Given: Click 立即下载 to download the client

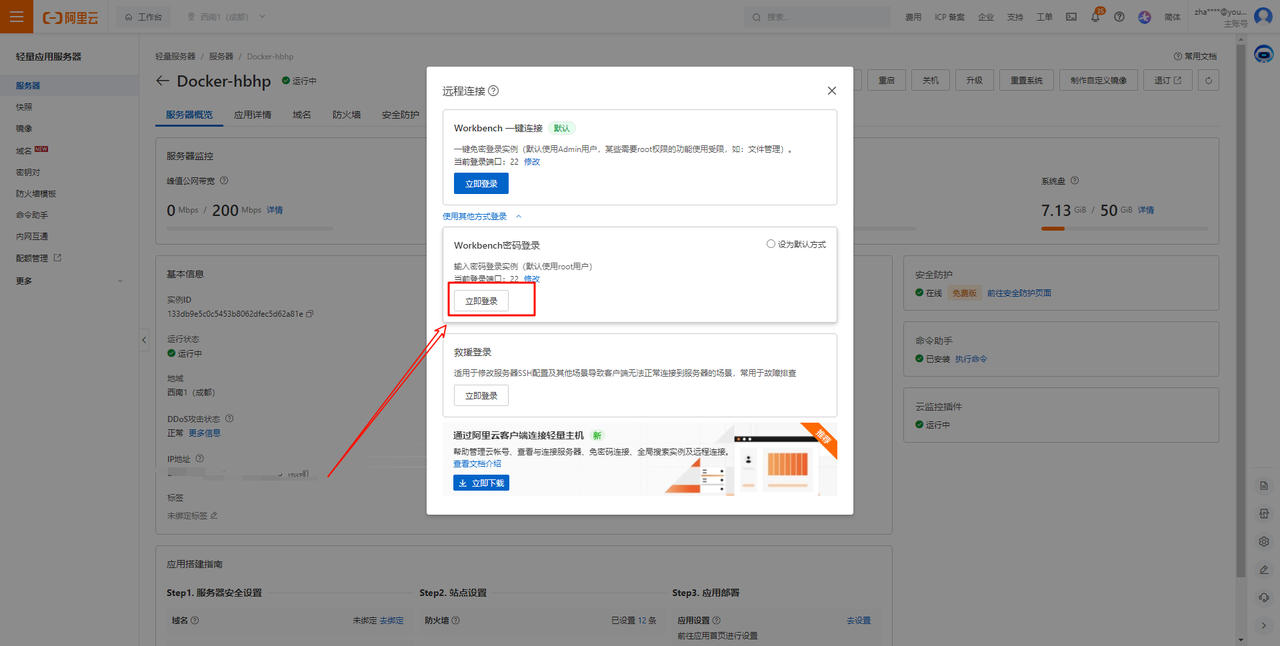Looking at the screenshot, I should 481,483.
